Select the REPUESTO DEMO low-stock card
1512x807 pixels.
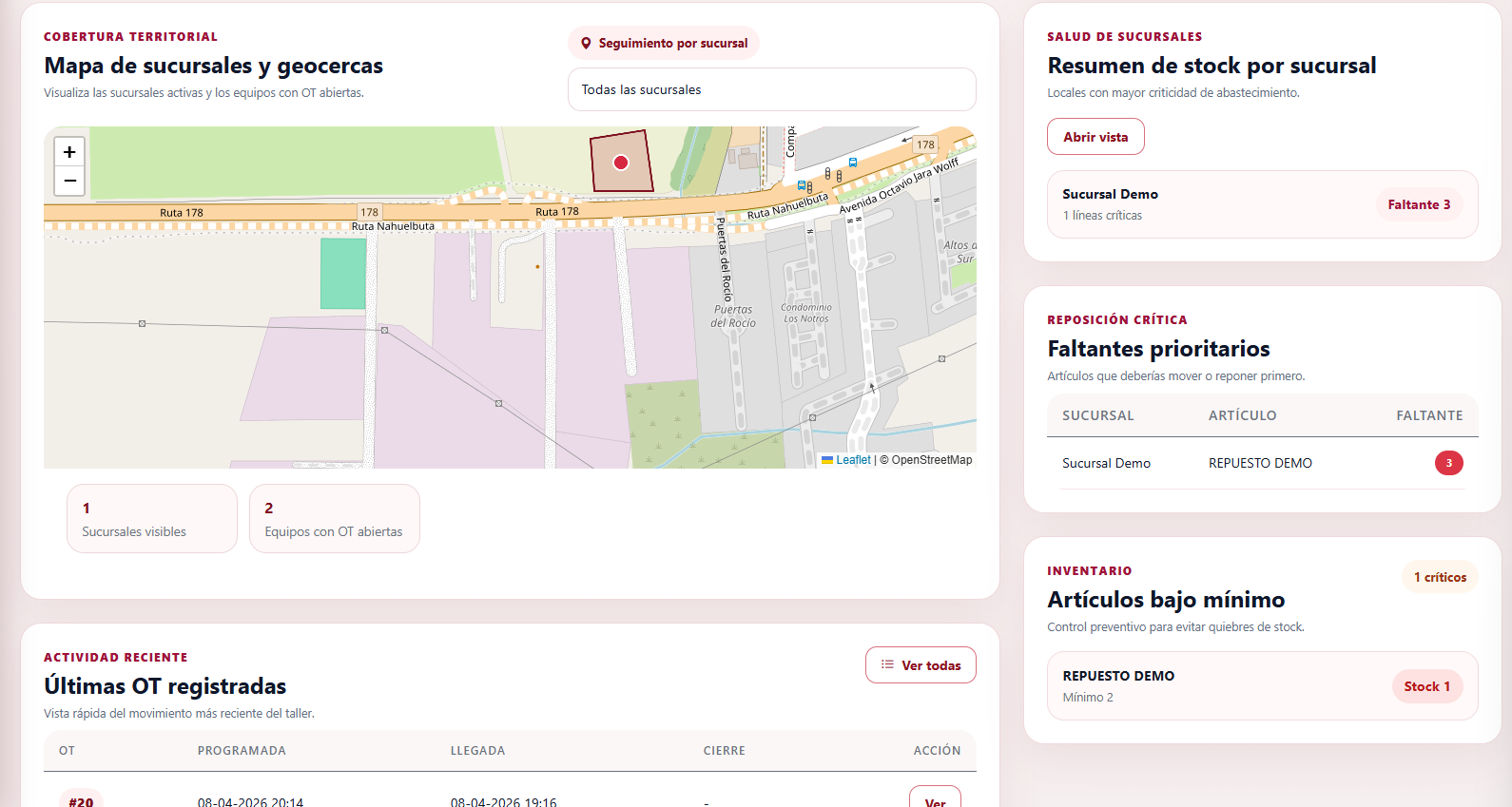click(x=1262, y=685)
